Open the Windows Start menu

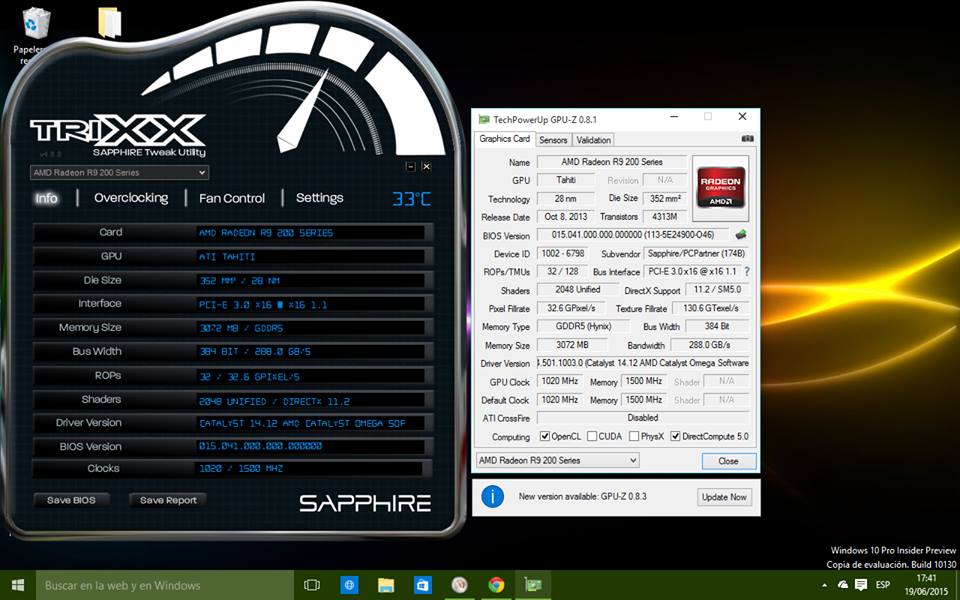(x=17, y=585)
